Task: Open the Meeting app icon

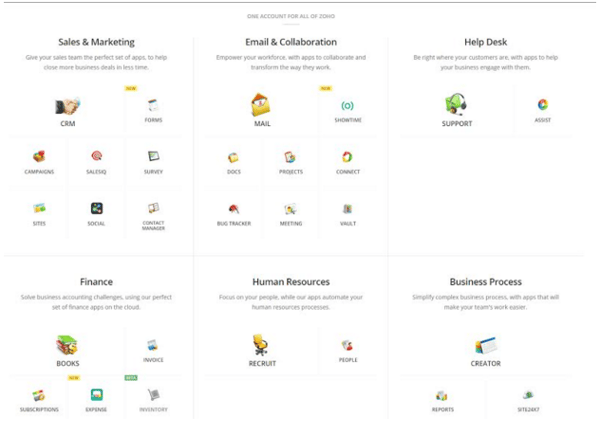Action: click(x=290, y=209)
